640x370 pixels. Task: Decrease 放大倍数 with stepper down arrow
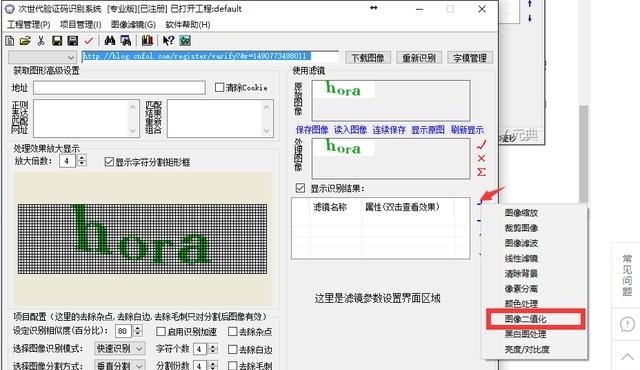[82, 164]
